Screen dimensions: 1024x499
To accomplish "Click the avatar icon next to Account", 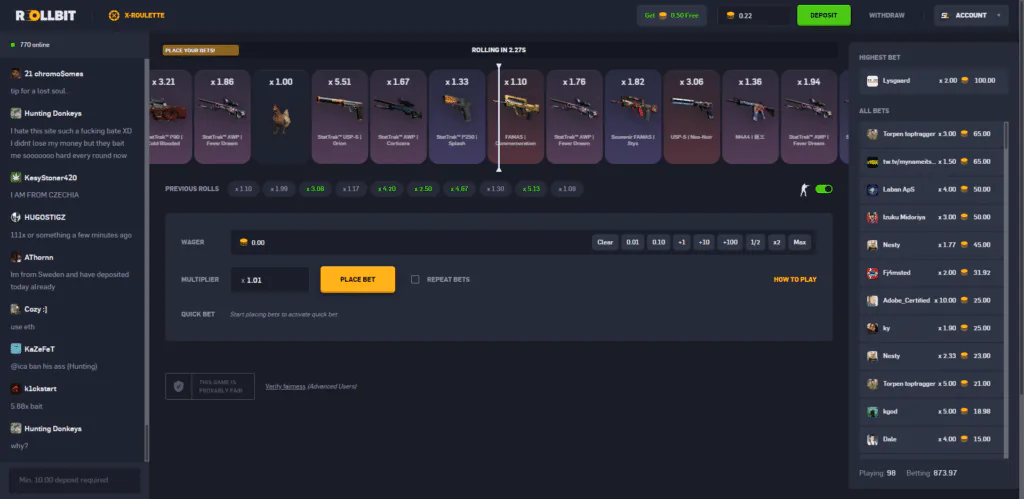I will click(945, 15).
